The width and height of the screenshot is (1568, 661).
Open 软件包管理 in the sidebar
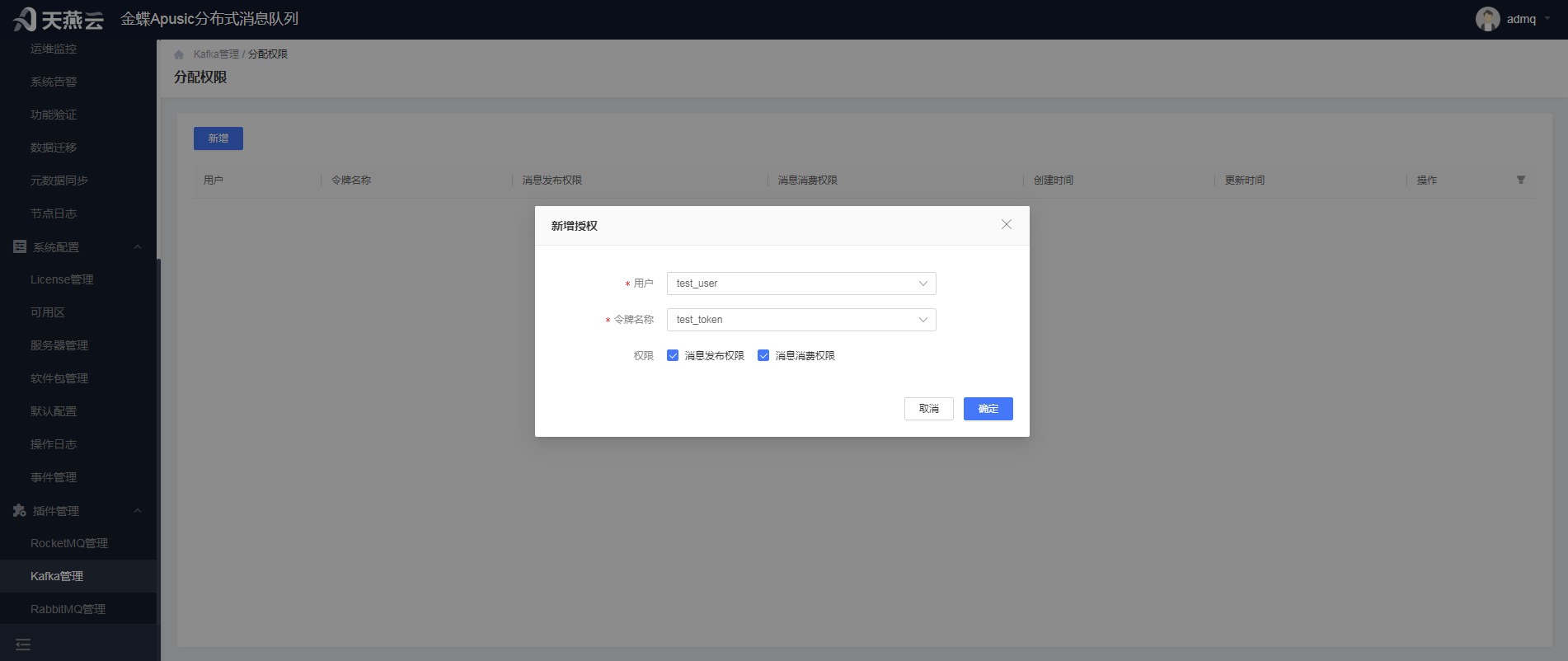pyautogui.click(x=59, y=378)
